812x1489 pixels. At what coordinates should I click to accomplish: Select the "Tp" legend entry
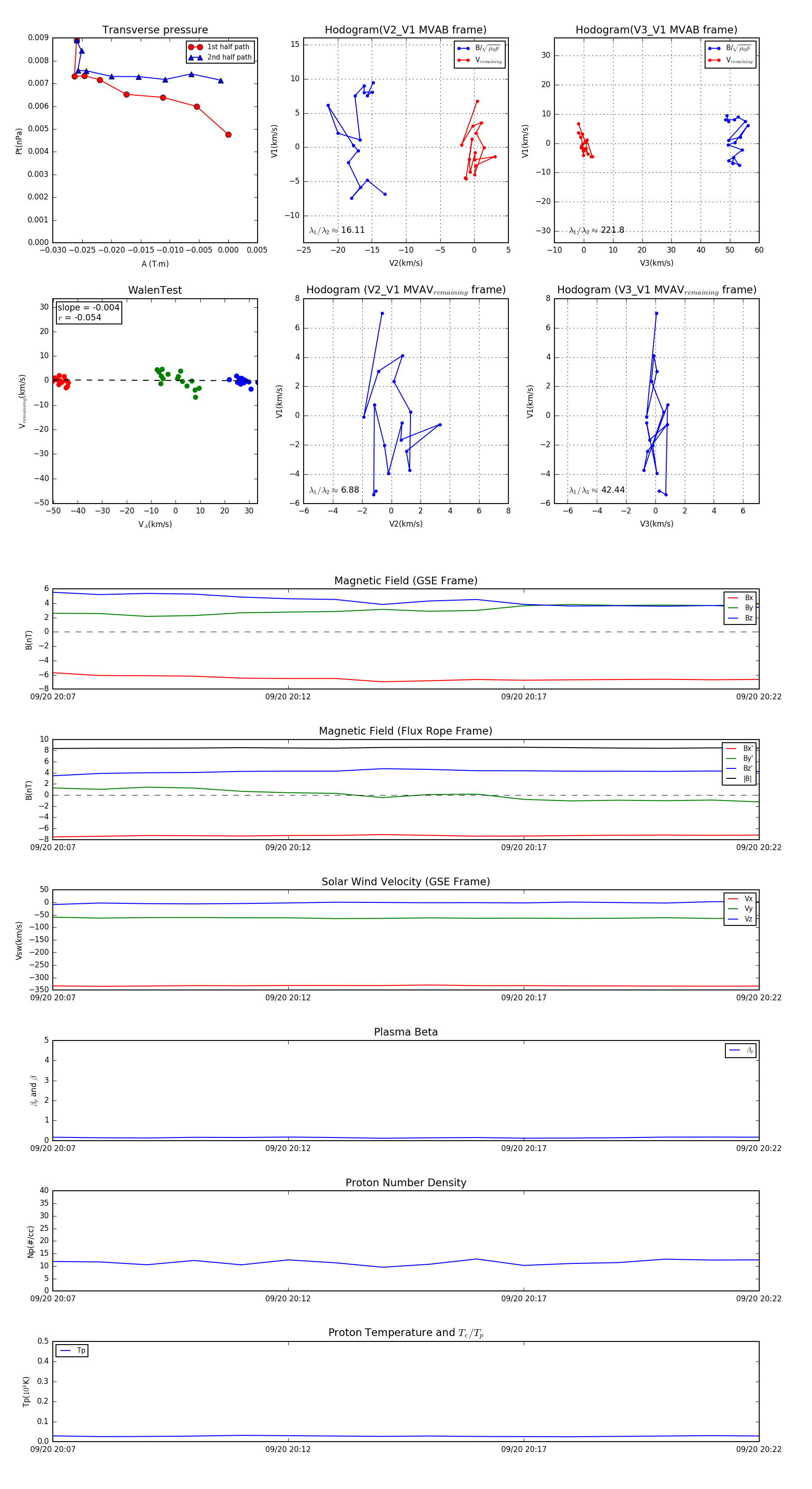72,1350
